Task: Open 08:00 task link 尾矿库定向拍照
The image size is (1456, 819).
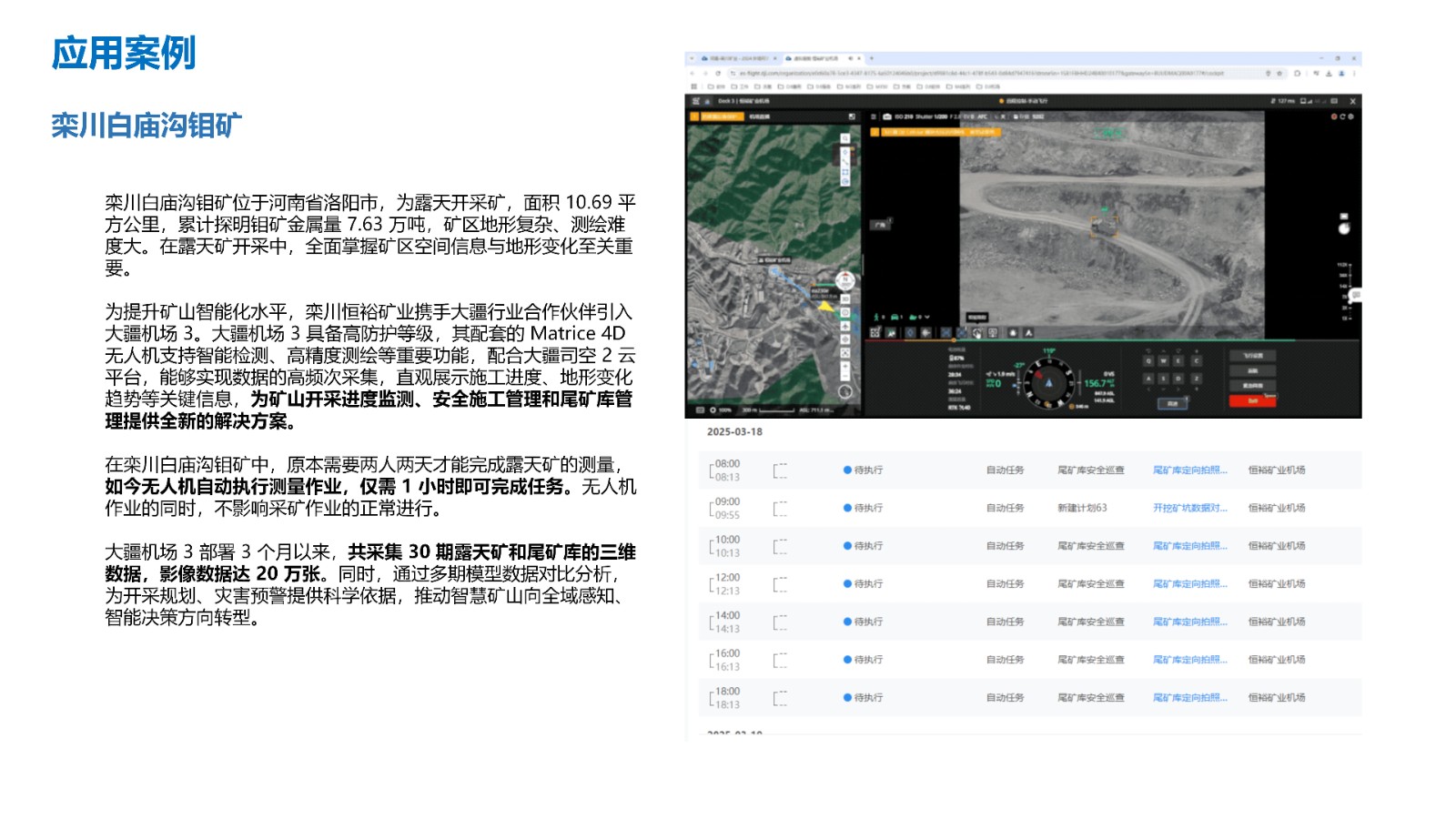Action: [1189, 470]
